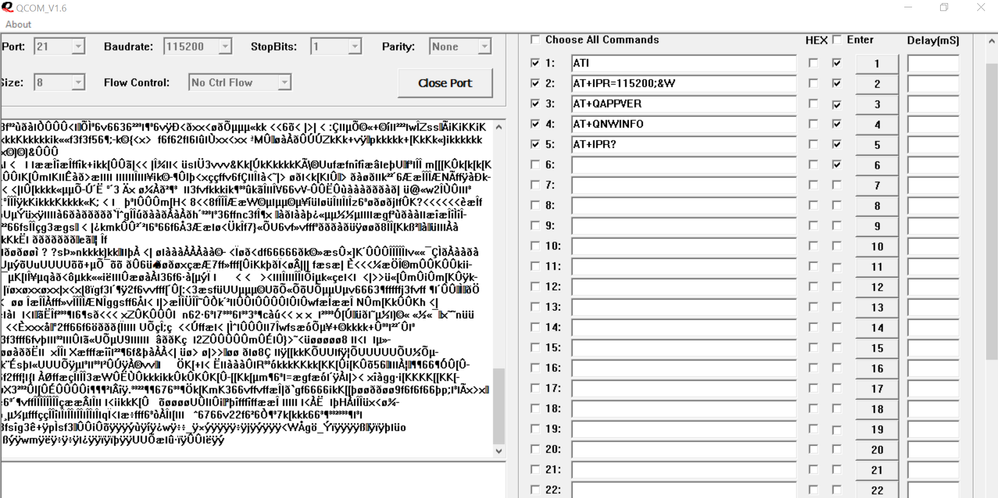Image resolution: width=998 pixels, height=498 pixels.
Task: Click the ATI command input field
Action: [x=684, y=63]
